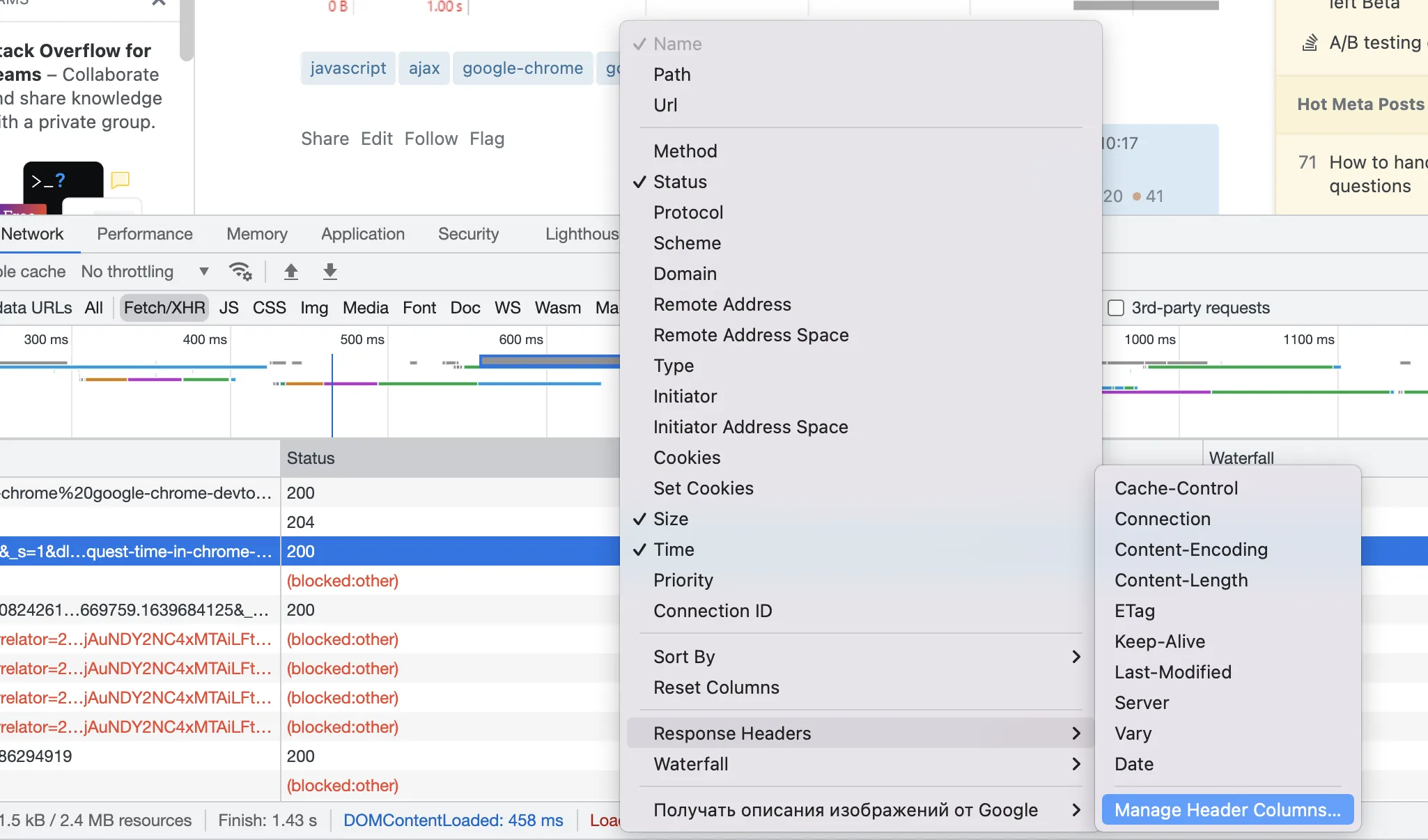Expand the Waterfall submenu arrow
The height and width of the screenshot is (840, 1428).
1076,764
